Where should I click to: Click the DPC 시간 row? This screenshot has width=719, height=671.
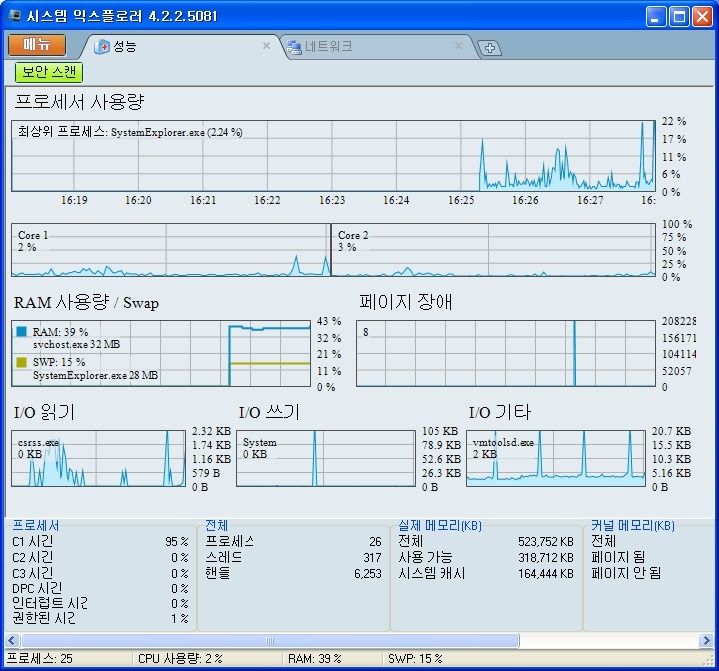[x=100, y=588]
